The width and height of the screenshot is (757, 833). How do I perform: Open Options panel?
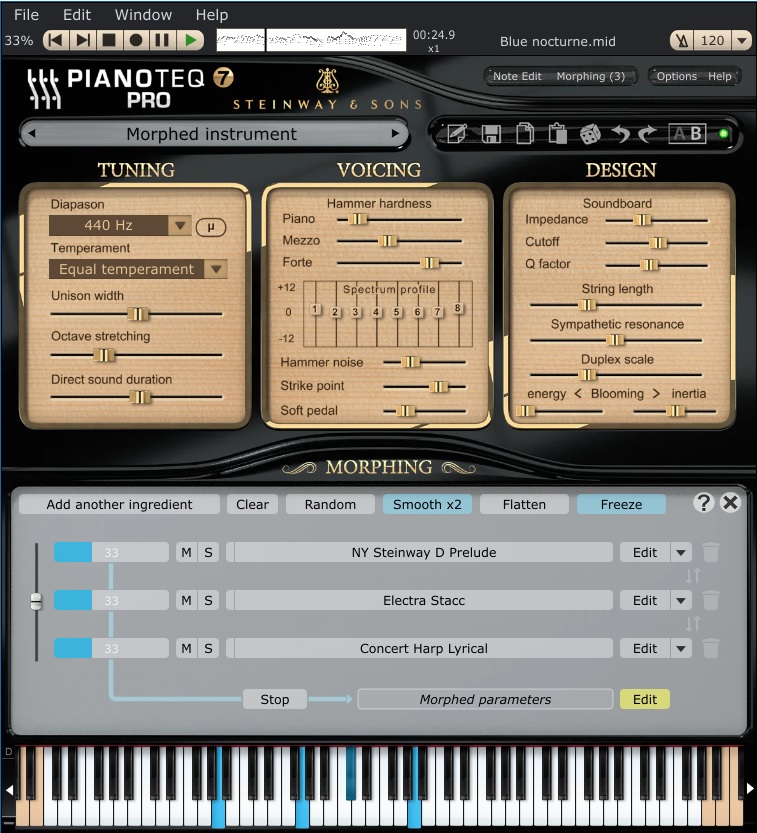(676, 76)
